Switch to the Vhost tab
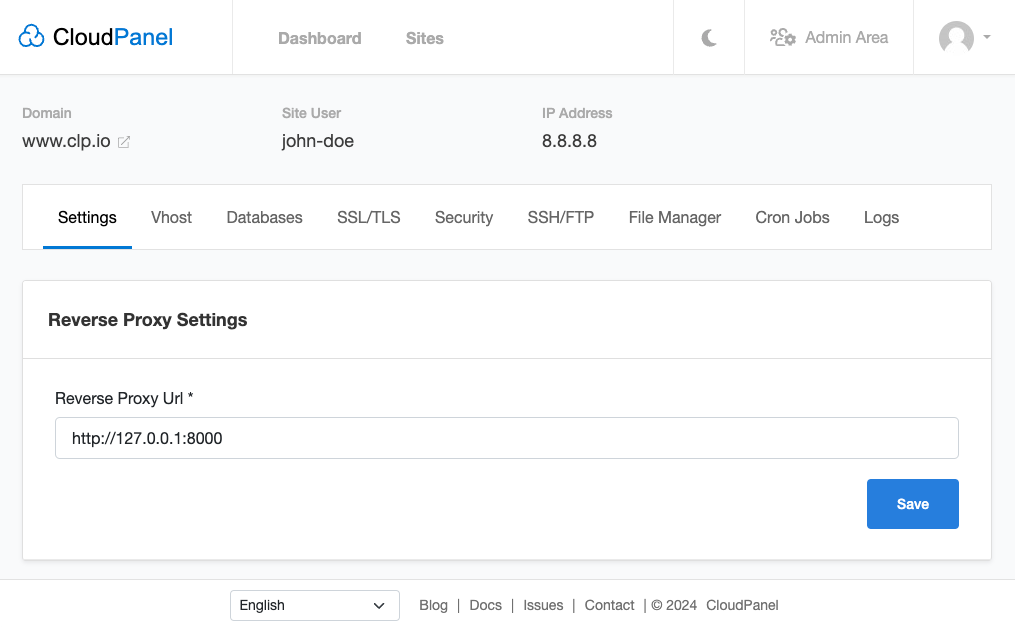The image size is (1015, 627). point(171,217)
